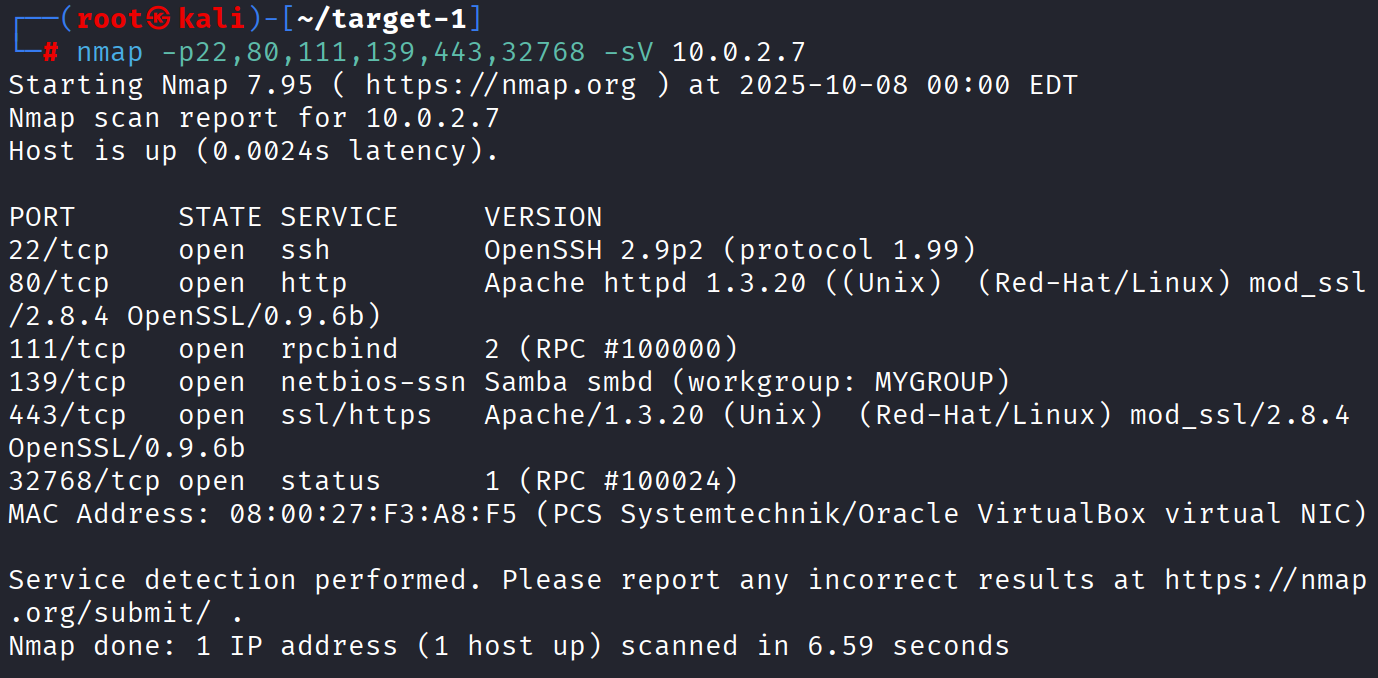Viewport: 1378px width, 678px height.
Task: Click the nmap command word
Action: tap(110, 52)
